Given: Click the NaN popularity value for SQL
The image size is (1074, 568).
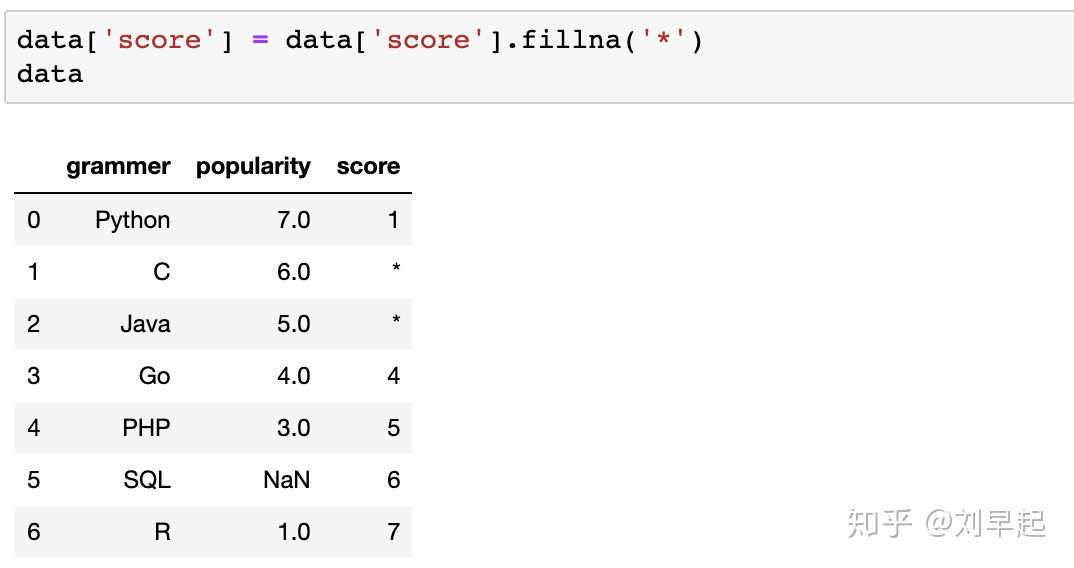Looking at the screenshot, I should pos(286,480).
